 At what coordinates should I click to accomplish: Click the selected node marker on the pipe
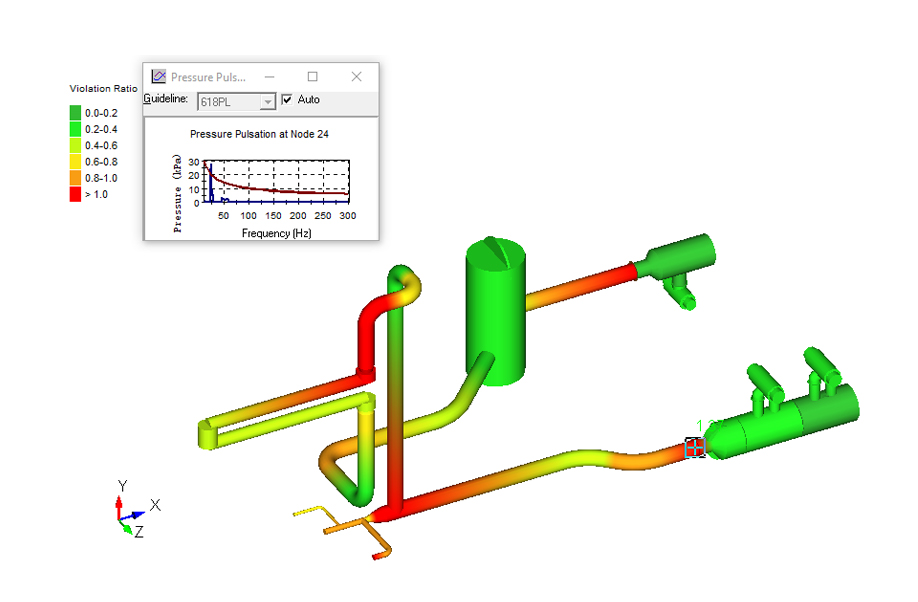pyautogui.click(x=695, y=448)
